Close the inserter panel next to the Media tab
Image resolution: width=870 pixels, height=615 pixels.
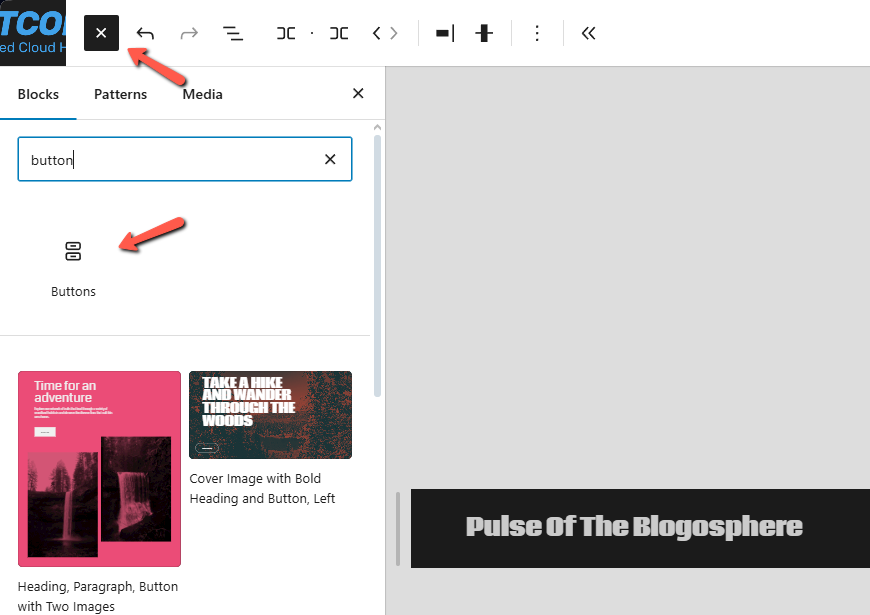pyautogui.click(x=358, y=94)
